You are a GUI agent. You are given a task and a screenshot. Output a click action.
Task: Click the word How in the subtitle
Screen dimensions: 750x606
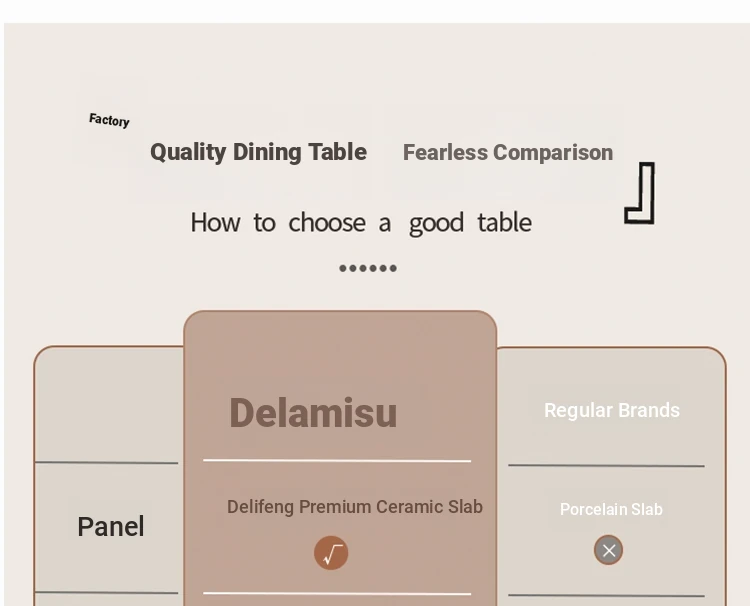tap(215, 222)
